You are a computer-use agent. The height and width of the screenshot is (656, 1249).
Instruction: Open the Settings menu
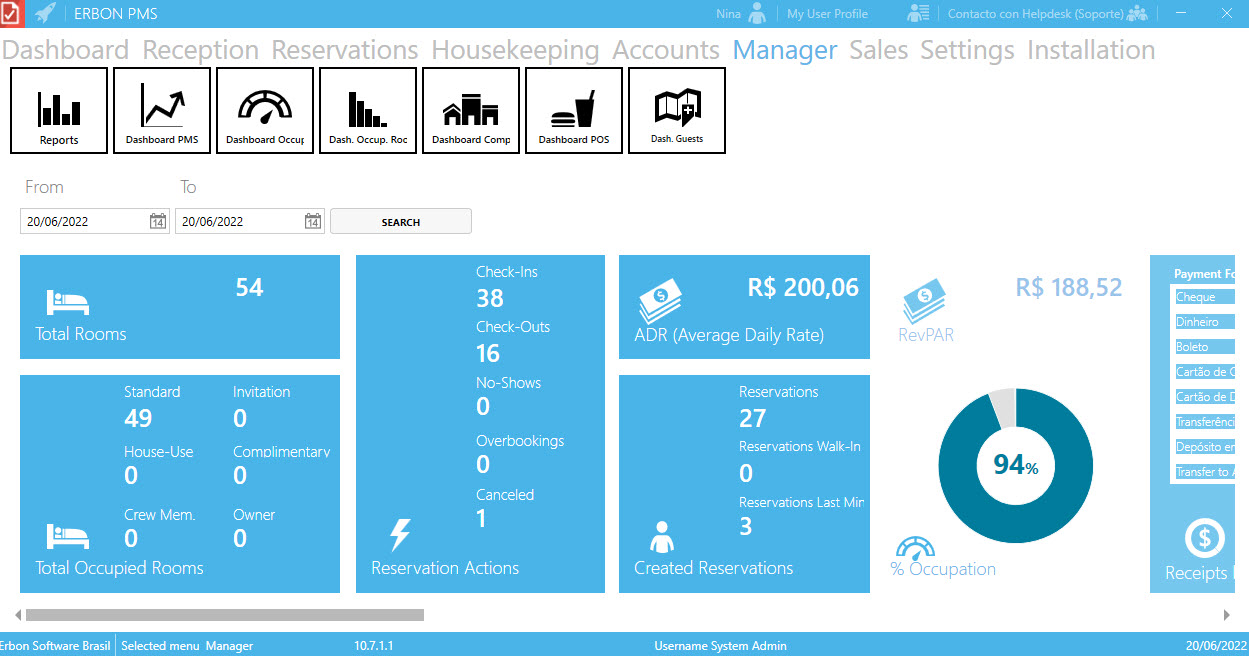(967, 50)
